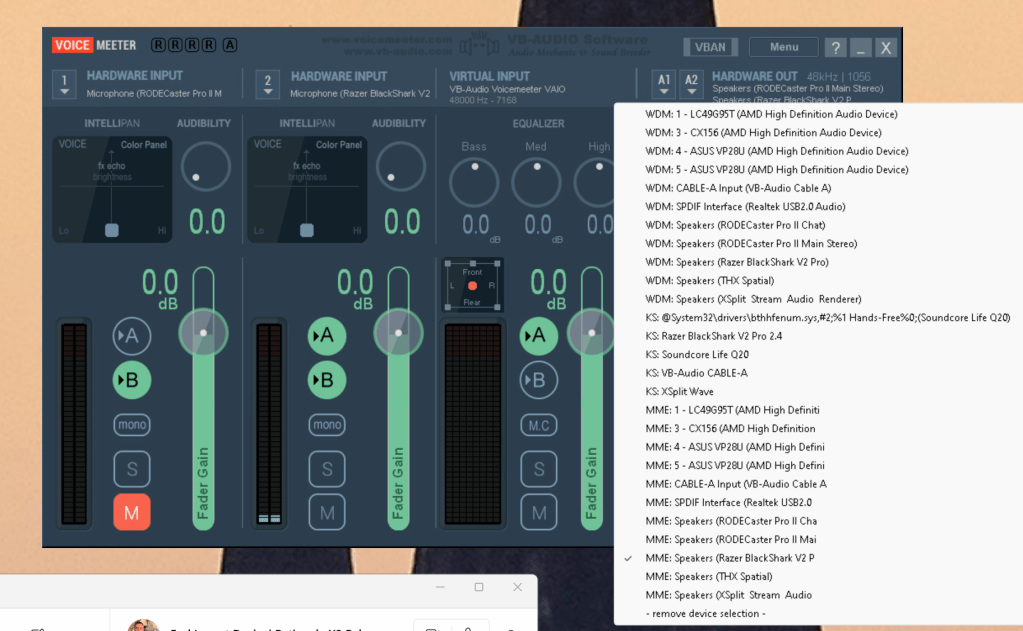Open the Voicemeeter Menu
The image size is (1023, 631).
[784, 47]
